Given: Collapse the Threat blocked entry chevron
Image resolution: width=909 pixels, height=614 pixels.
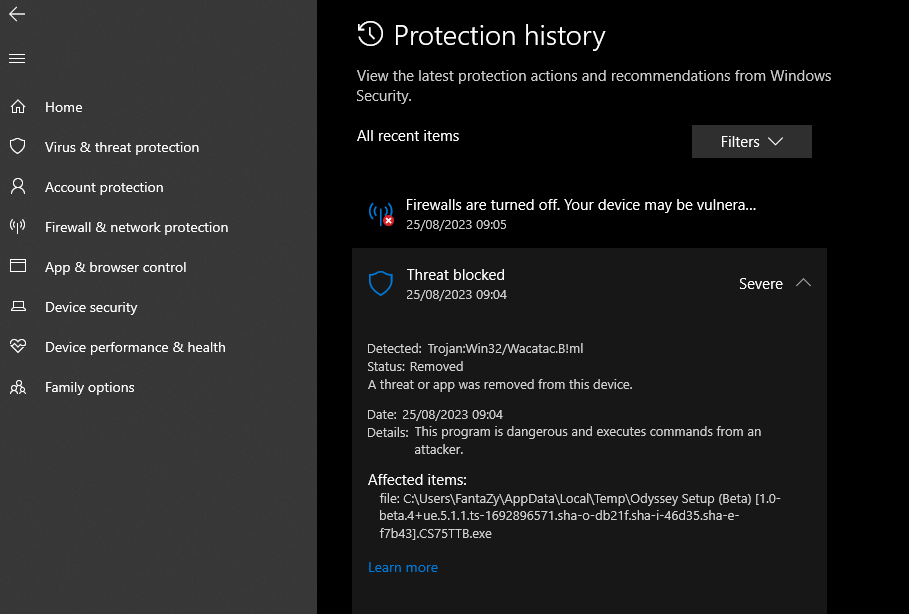Looking at the screenshot, I should pyautogui.click(x=803, y=283).
